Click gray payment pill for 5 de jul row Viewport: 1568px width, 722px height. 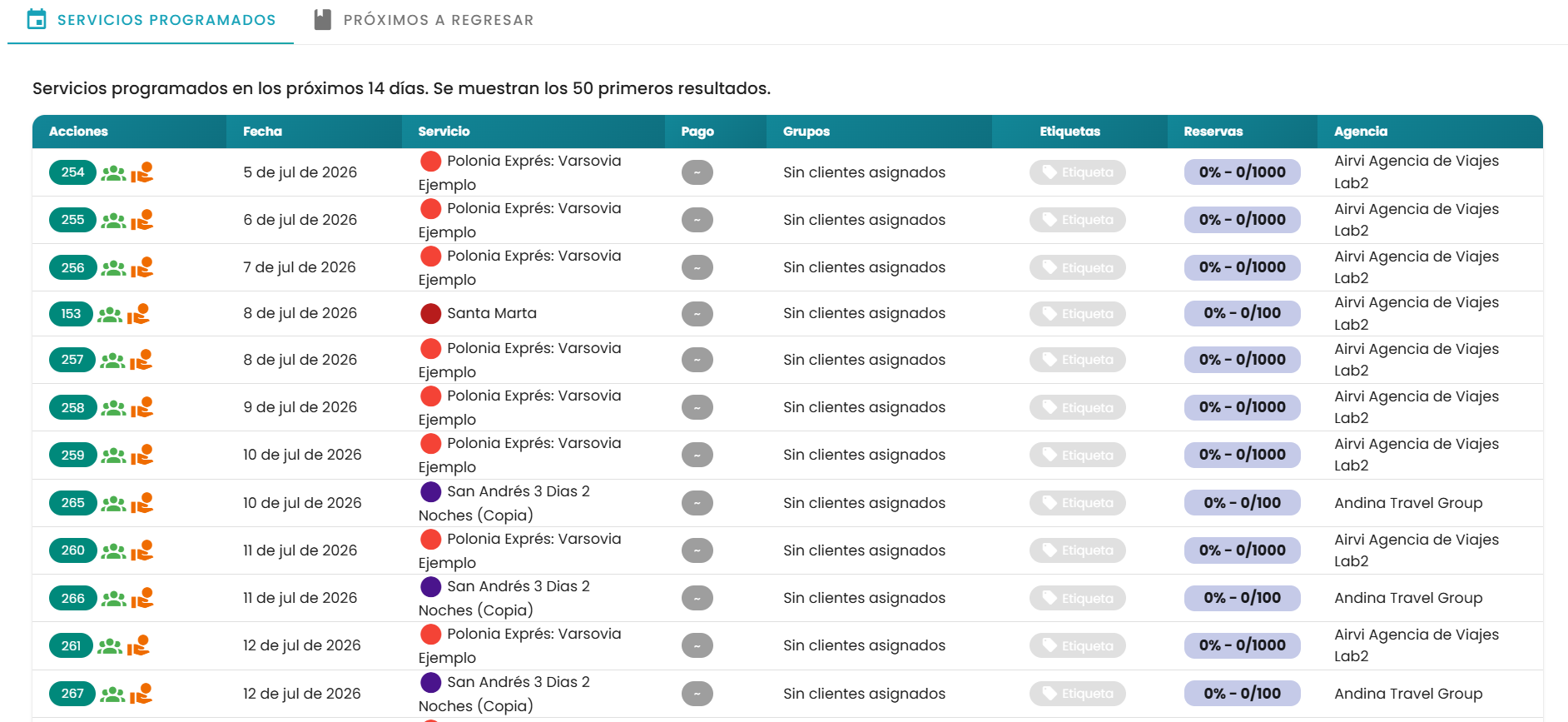[x=697, y=172]
